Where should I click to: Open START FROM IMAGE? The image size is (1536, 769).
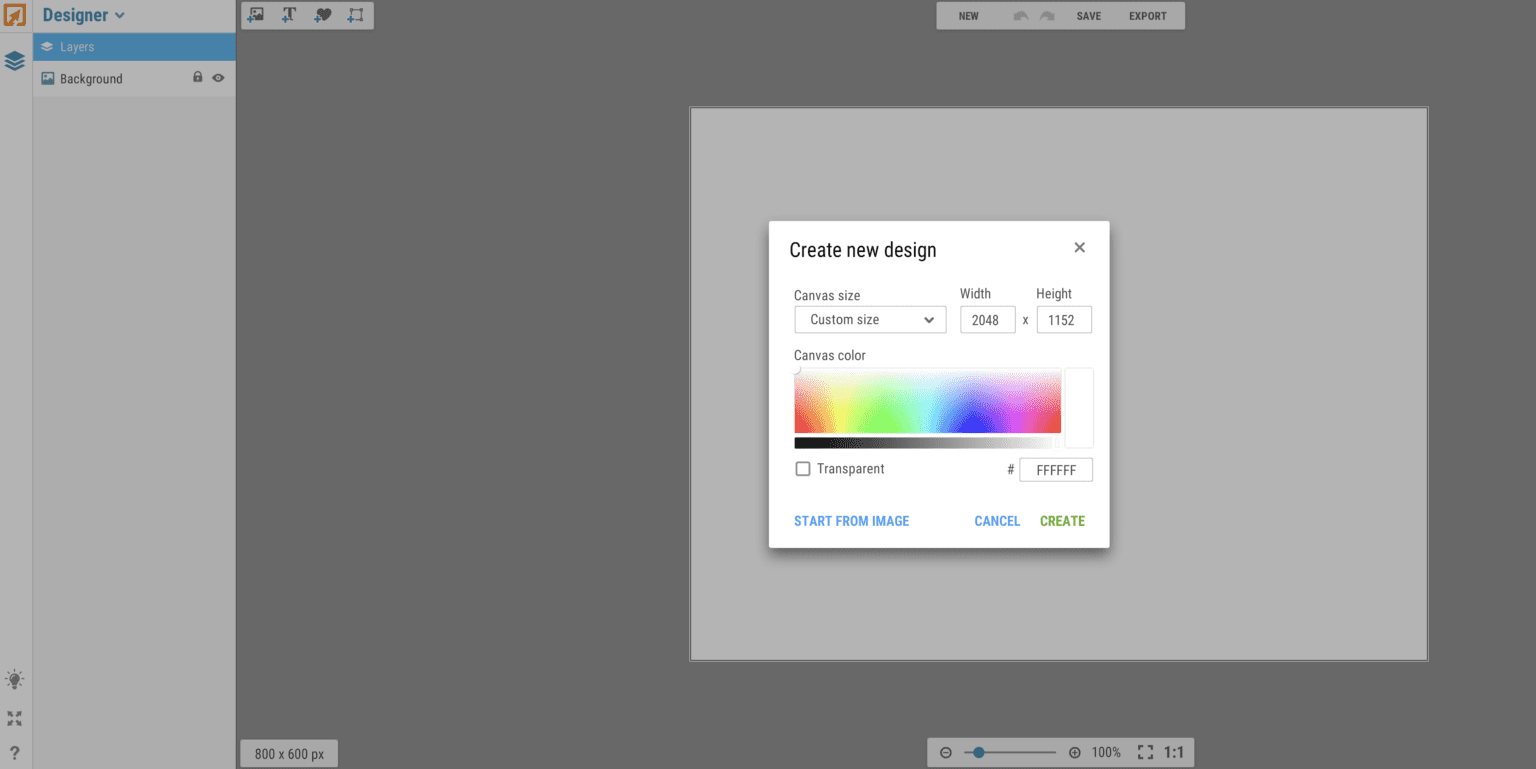[851, 520]
